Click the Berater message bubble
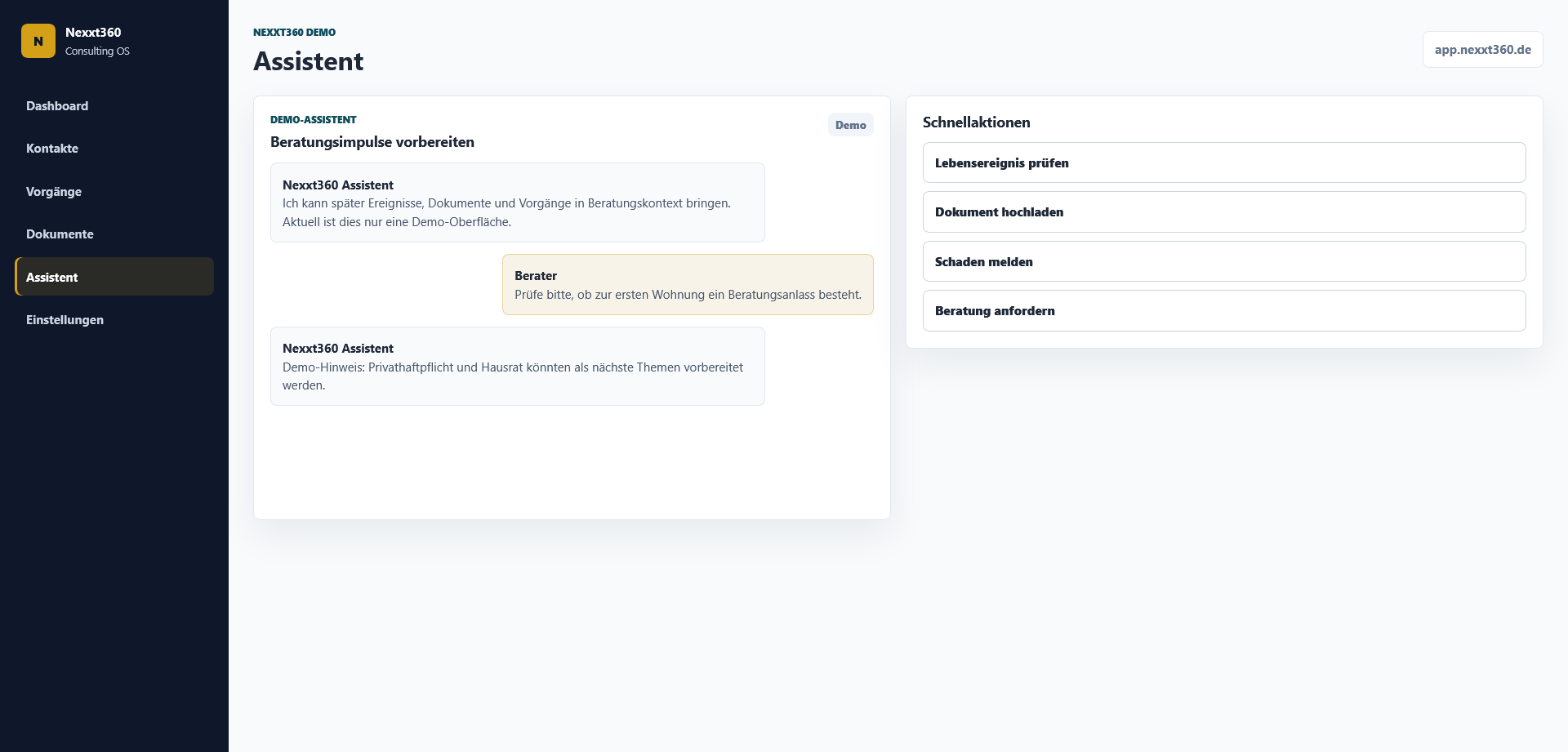 [x=688, y=285]
